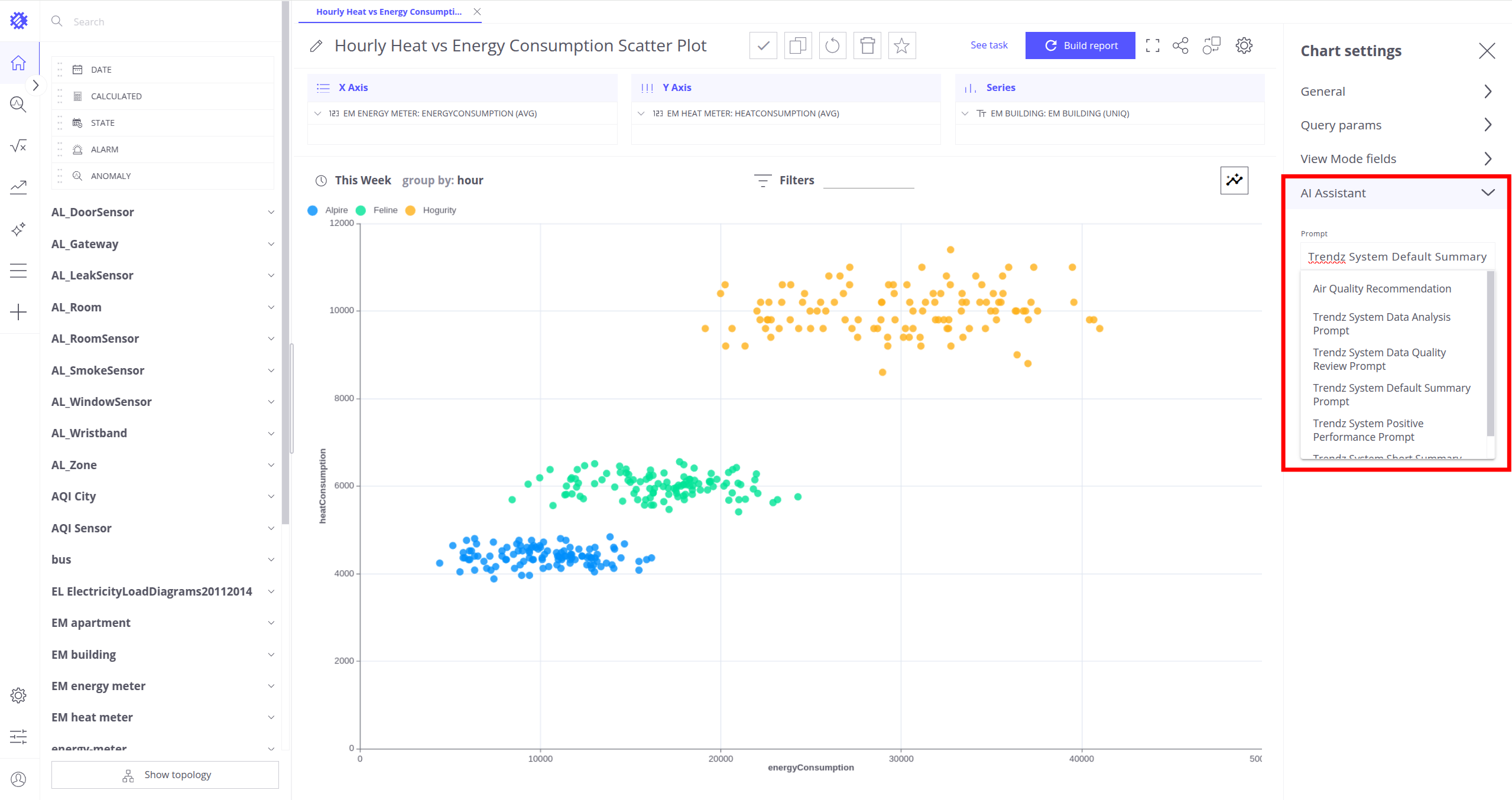Click the delete view trash icon

pyautogui.click(x=867, y=45)
